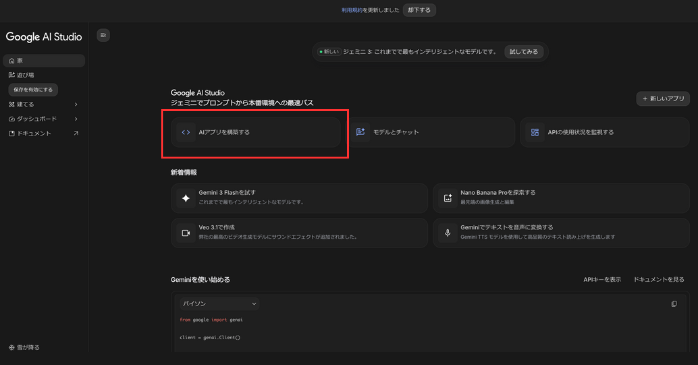Click the video camera icon on Veo 3.1 card
The height and width of the screenshot is (365, 698).
pos(186,233)
